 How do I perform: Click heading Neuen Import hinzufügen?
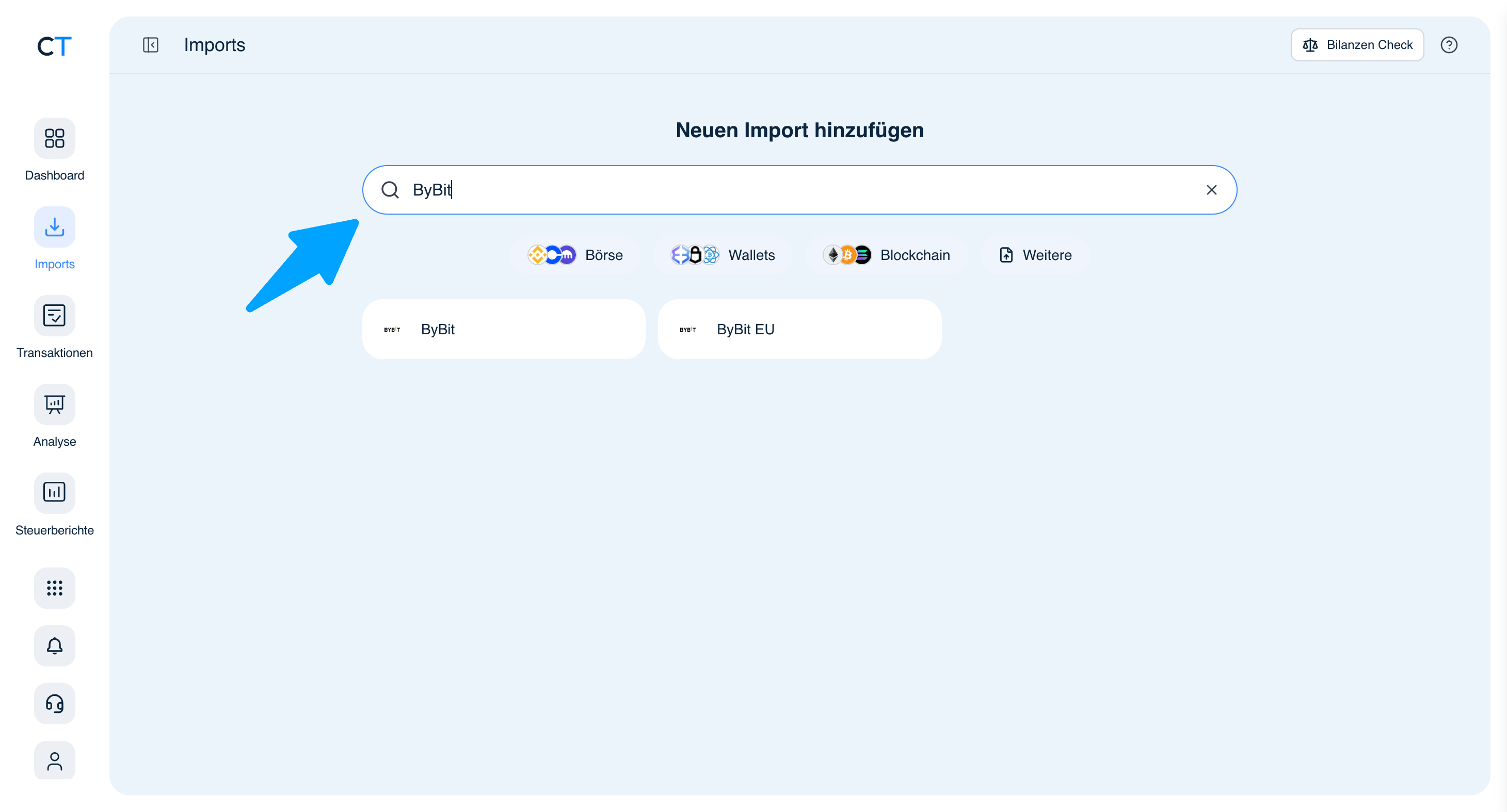[800, 130]
